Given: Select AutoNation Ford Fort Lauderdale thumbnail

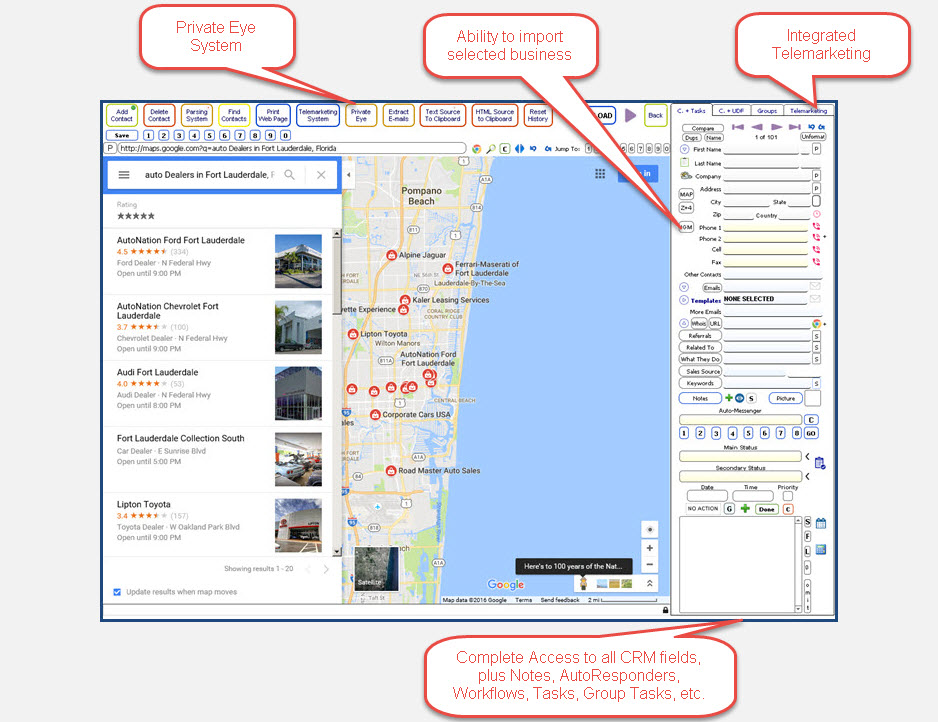Looking at the screenshot, I should pyautogui.click(x=298, y=261).
